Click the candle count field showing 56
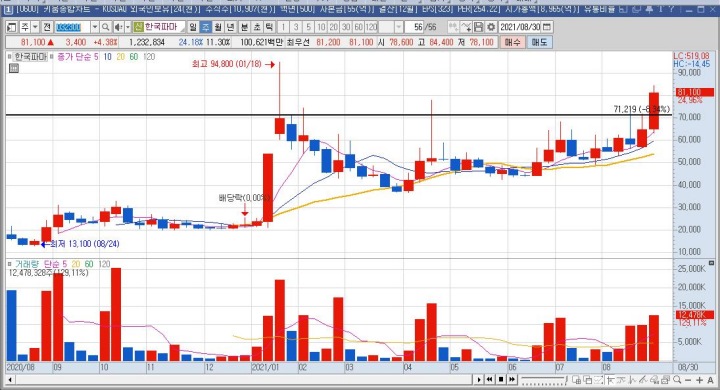720x390 pixels. [414, 27]
